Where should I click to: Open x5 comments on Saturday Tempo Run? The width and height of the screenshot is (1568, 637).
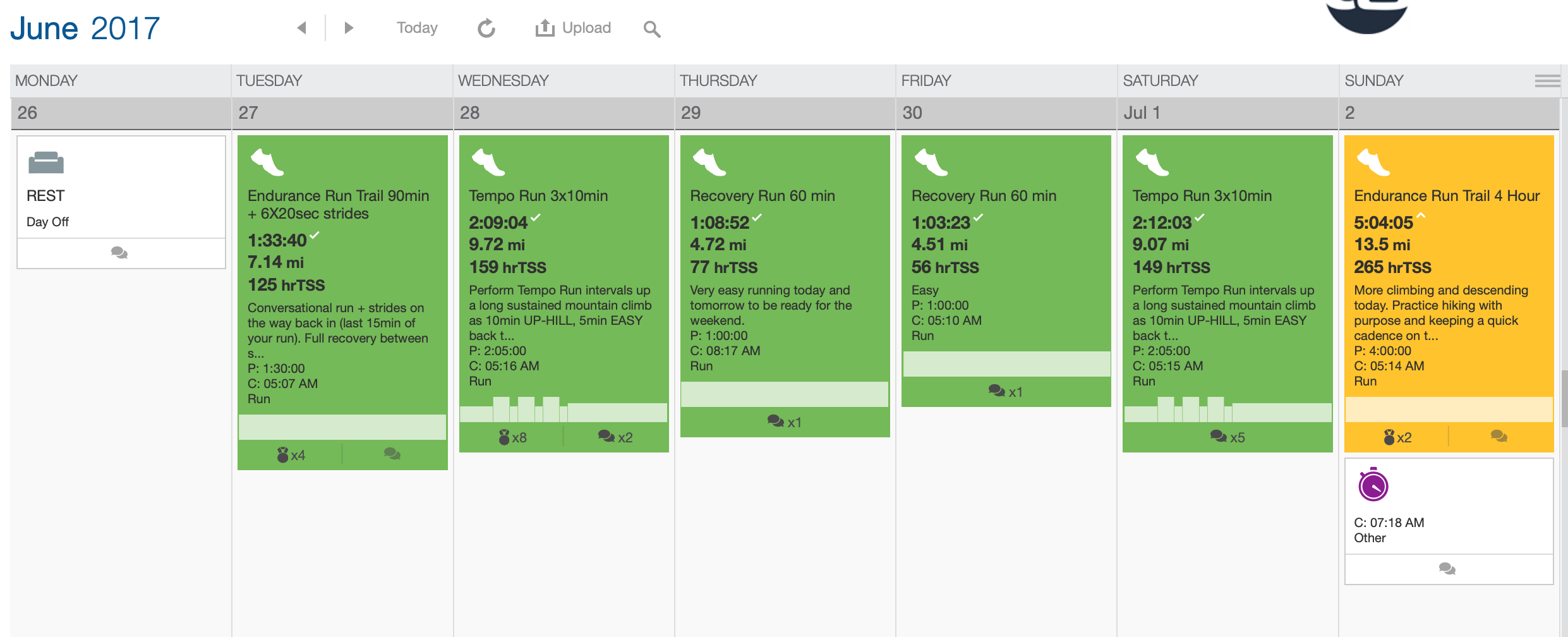pos(1227,437)
